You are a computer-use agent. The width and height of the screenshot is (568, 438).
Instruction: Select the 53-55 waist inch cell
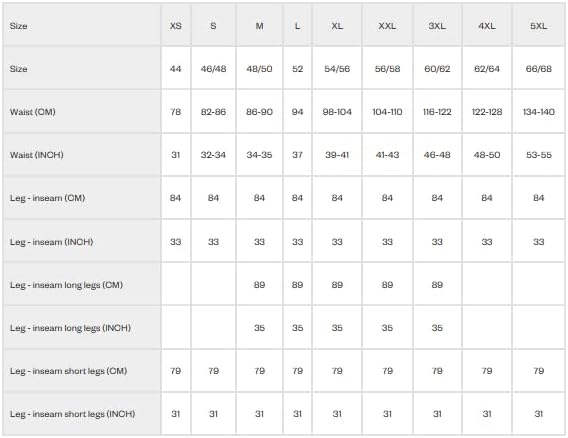point(539,155)
